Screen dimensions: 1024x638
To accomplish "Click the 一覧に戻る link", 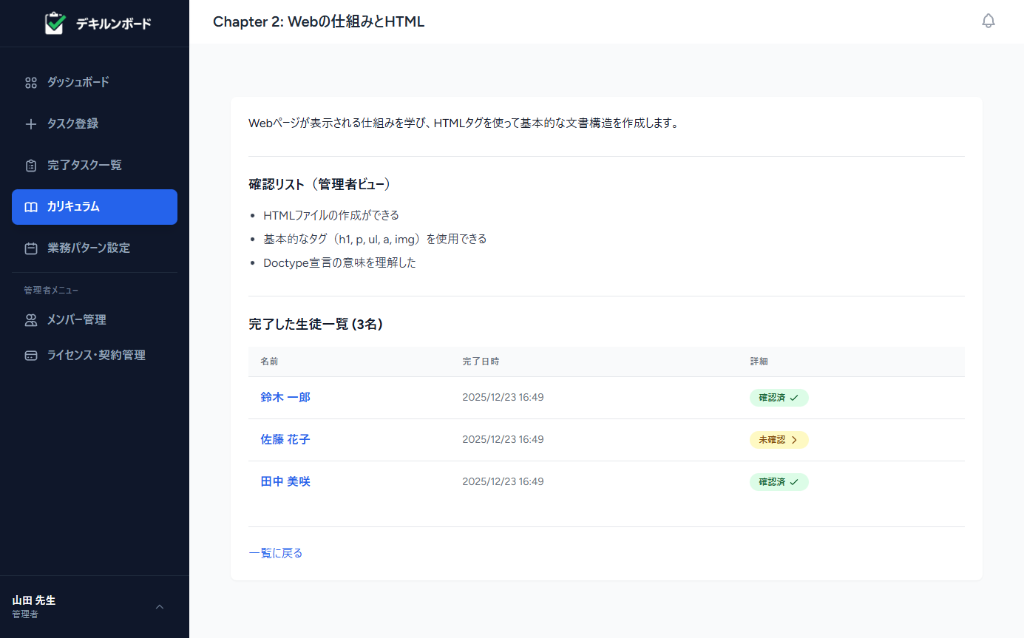I will (x=274, y=551).
